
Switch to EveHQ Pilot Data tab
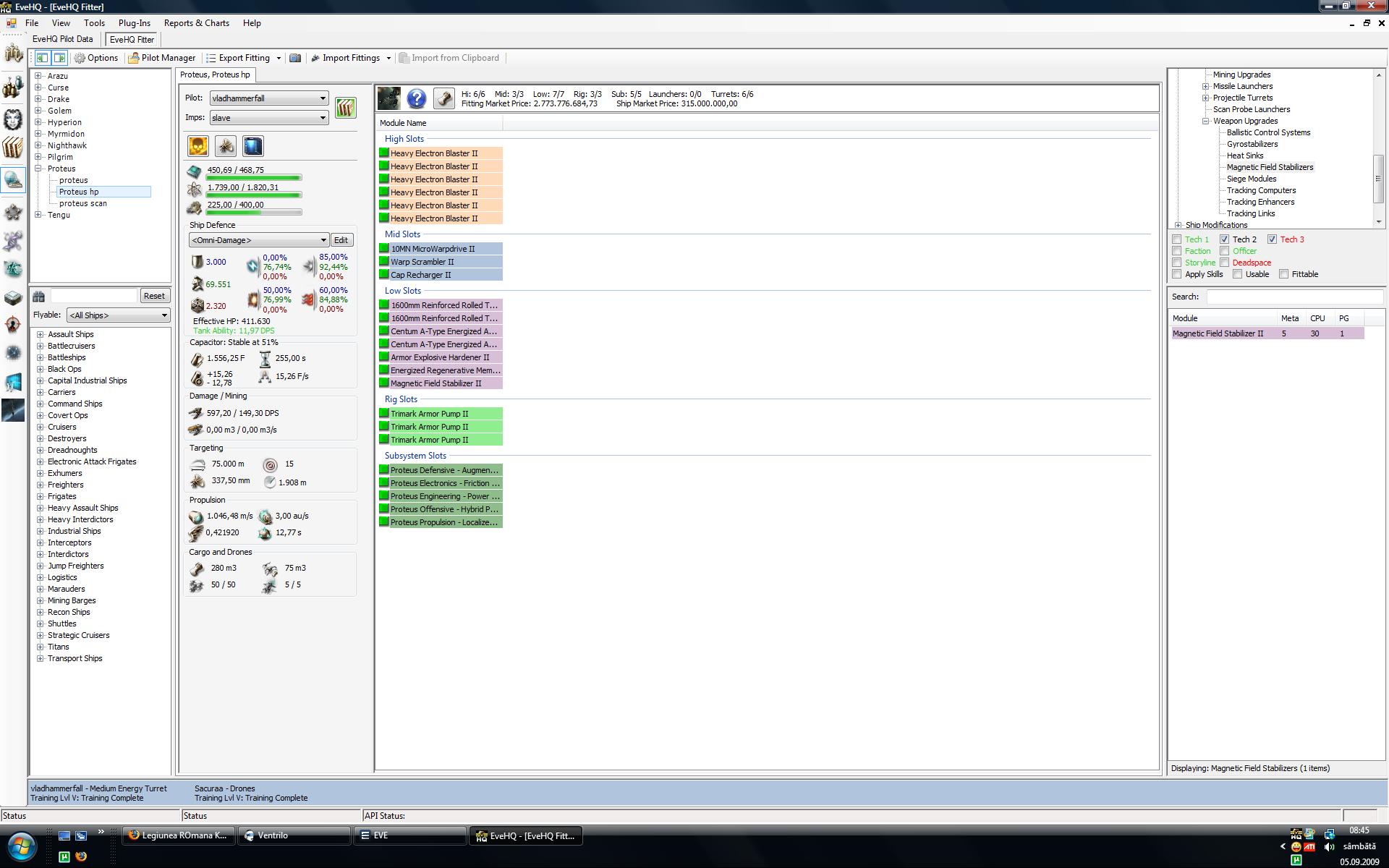tap(63, 39)
